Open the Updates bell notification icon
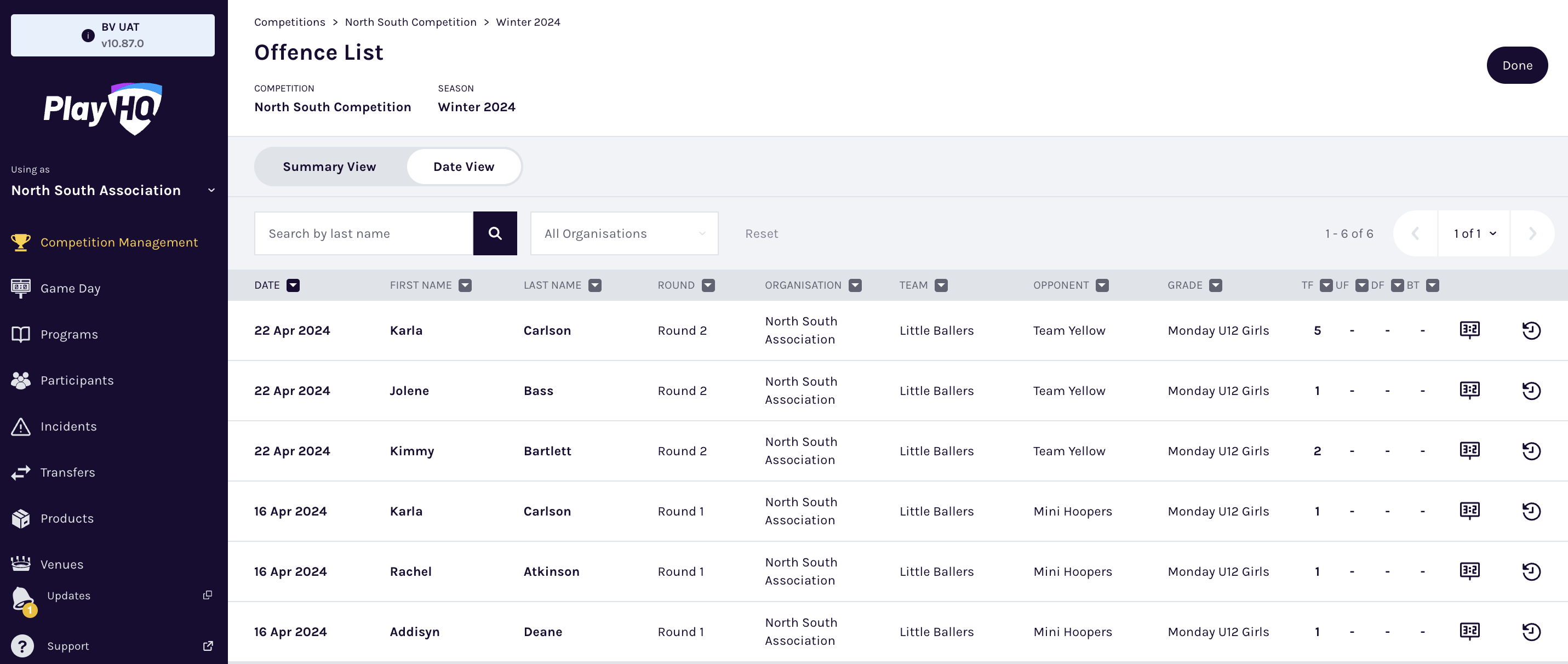This screenshot has width=1568, height=664. coord(23,599)
